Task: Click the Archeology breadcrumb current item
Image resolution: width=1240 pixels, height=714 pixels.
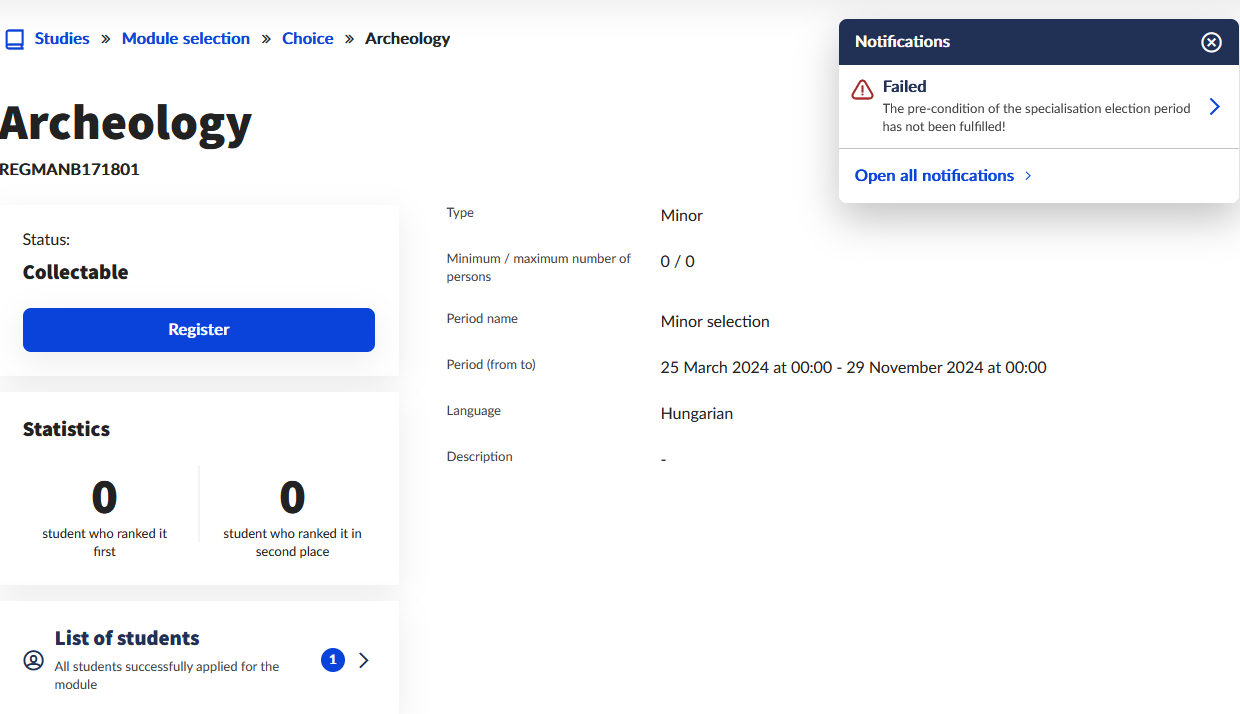Action: (407, 39)
